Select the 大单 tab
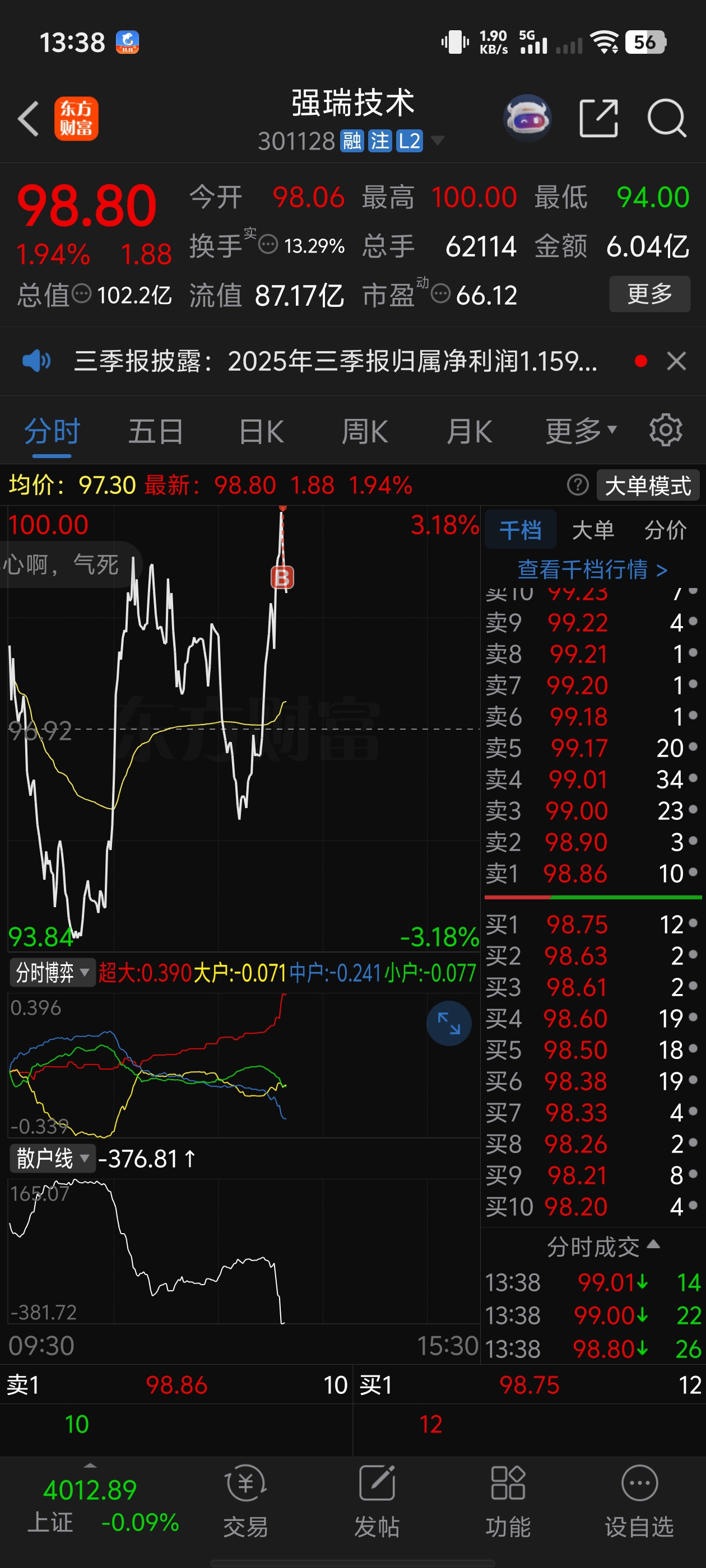This screenshot has height=1568, width=706. coord(593,530)
